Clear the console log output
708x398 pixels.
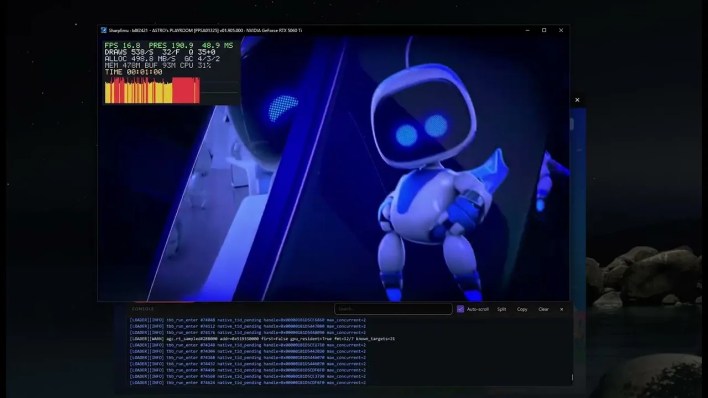(x=543, y=309)
